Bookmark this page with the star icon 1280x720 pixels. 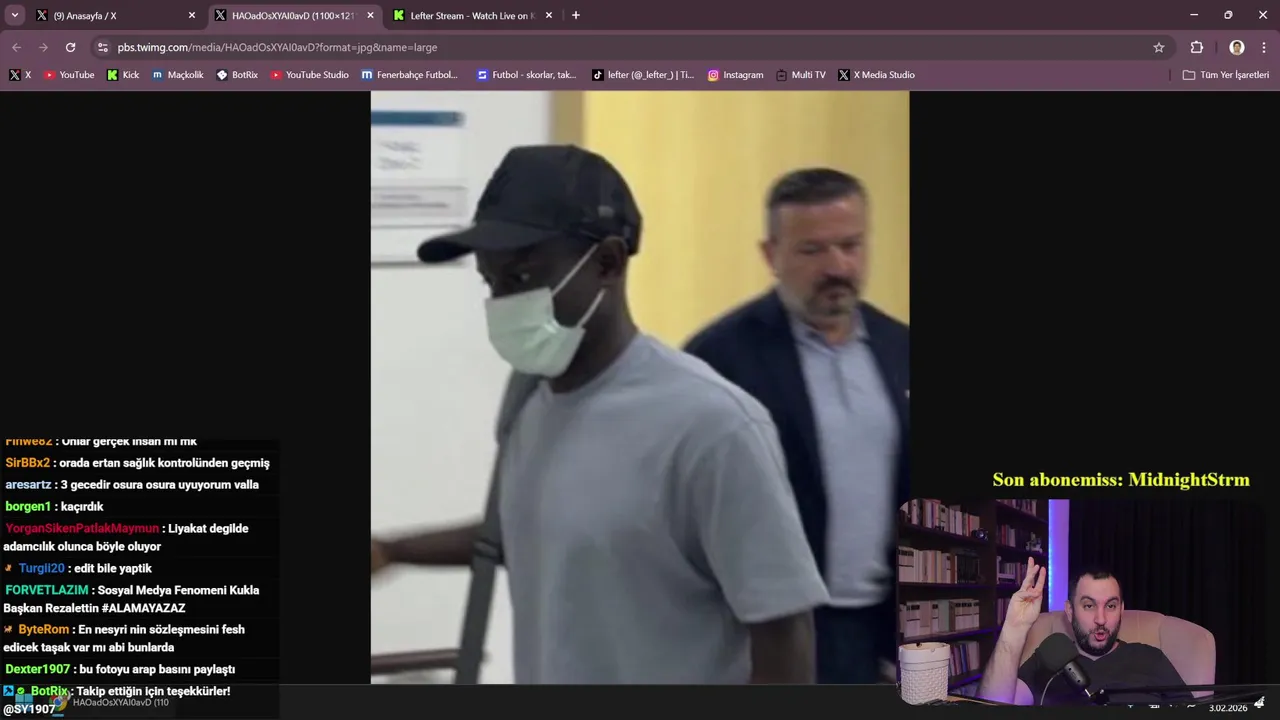pyautogui.click(x=1159, y=47)
